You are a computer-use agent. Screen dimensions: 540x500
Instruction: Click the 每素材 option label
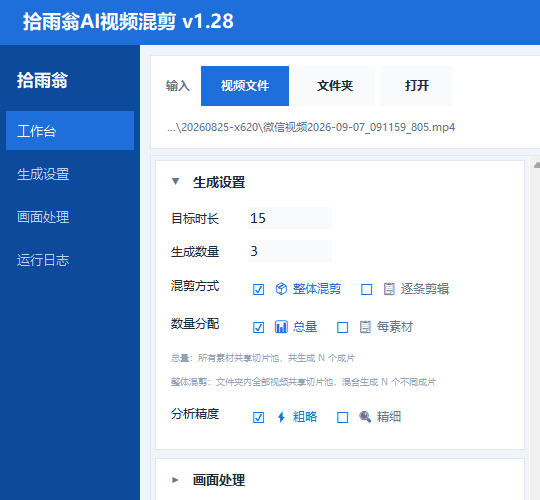pyautogui.click(x=395, y=326)
